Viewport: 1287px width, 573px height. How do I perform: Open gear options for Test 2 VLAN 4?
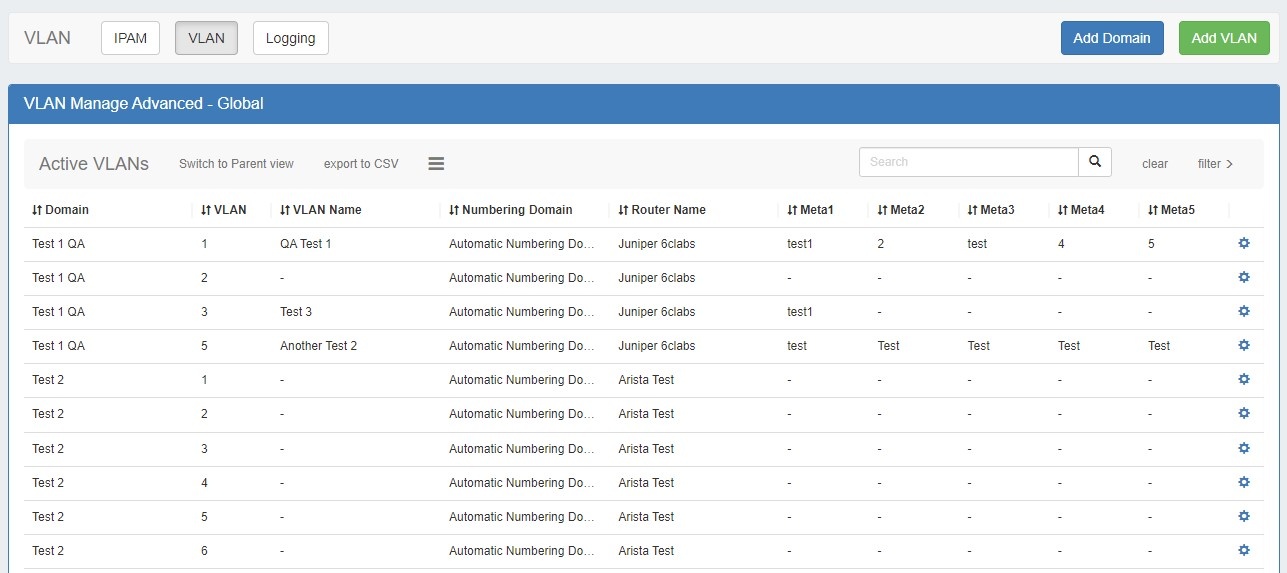click(x=1244, y=482)
